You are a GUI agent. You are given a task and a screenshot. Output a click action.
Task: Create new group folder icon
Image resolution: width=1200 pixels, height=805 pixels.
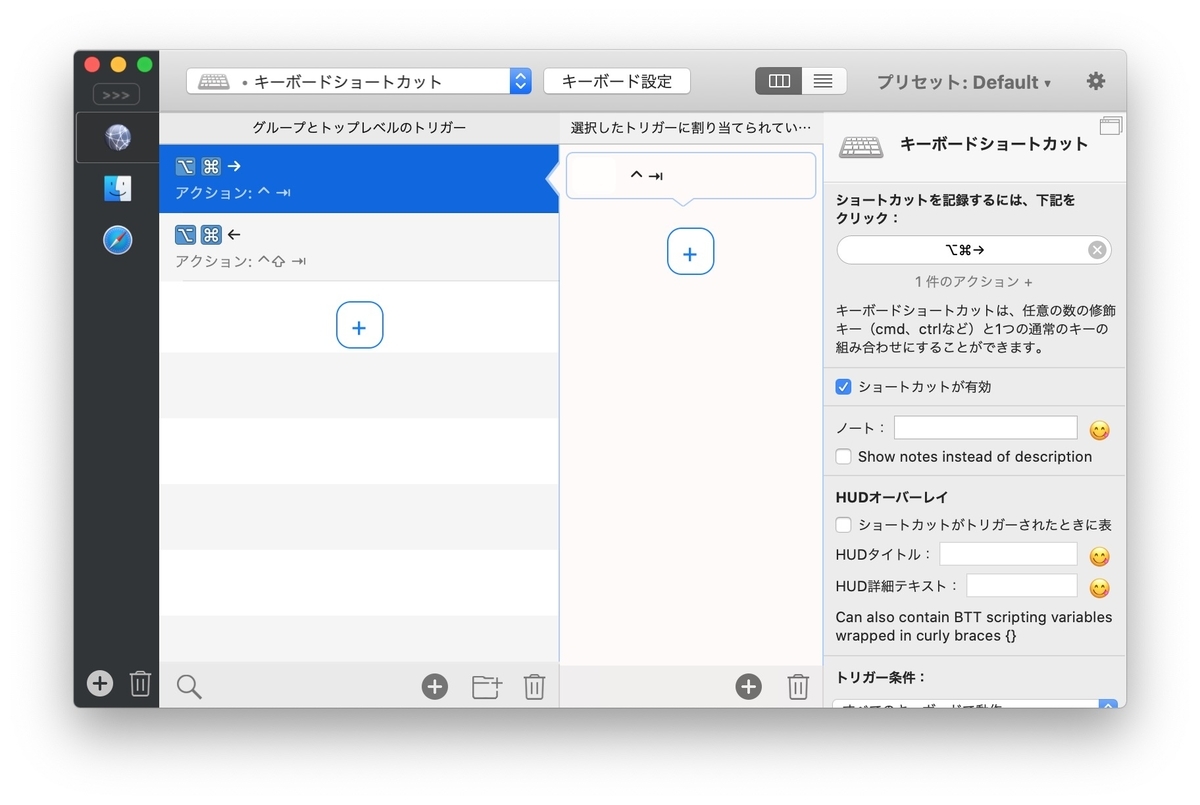[487, 686]
